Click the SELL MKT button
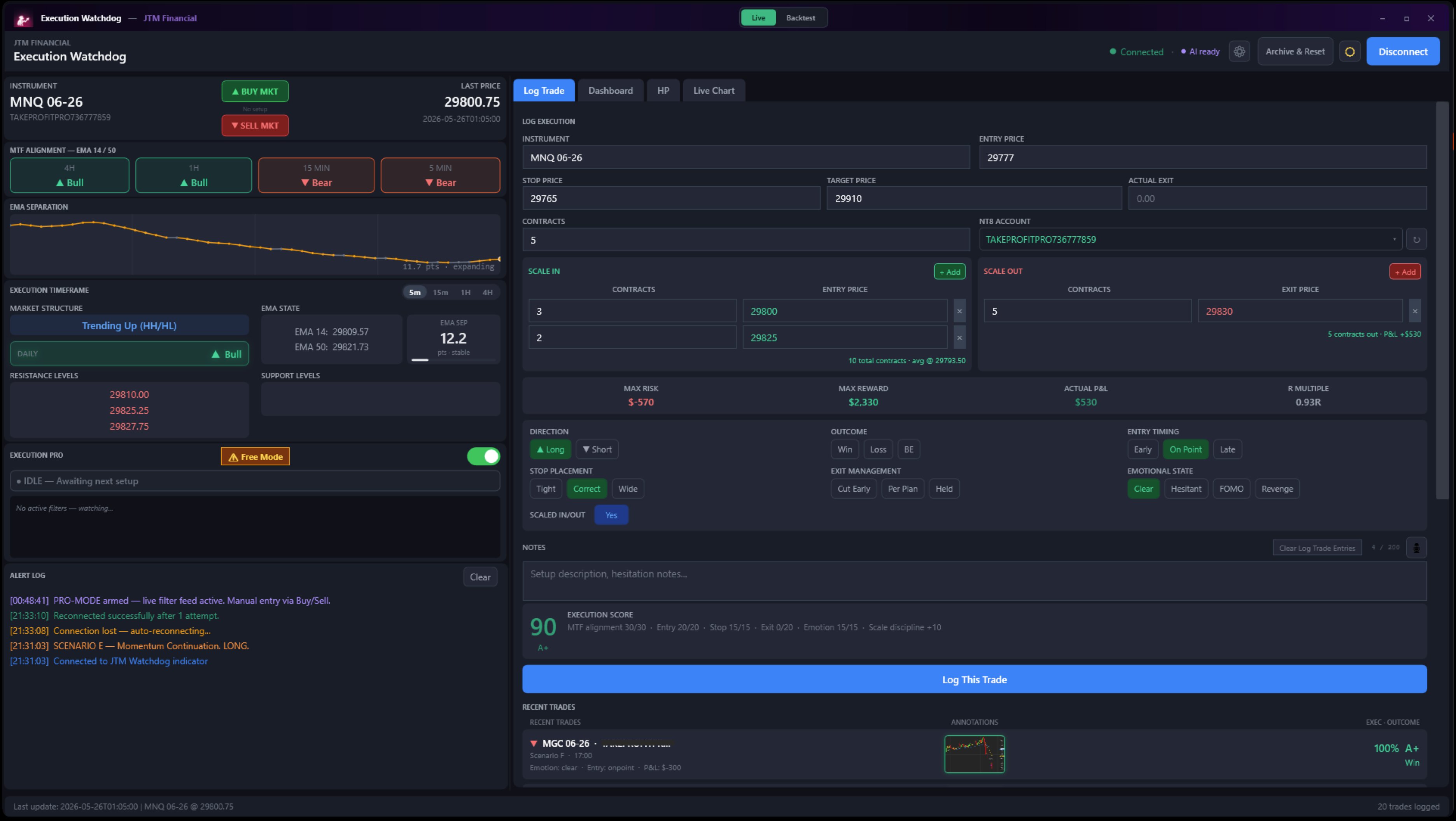Image resolution: width=1456 pixels, height=821 pixels. [x=255, y=126]
